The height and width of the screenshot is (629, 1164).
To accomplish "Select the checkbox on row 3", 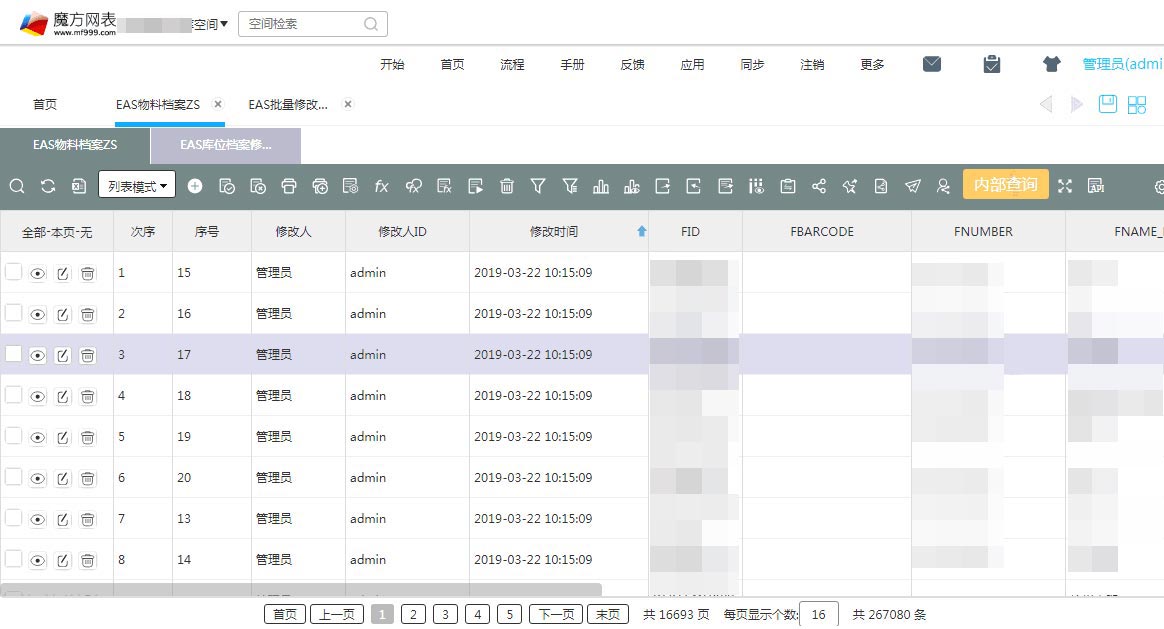I will pyautogui.click(x=15, y=354).
